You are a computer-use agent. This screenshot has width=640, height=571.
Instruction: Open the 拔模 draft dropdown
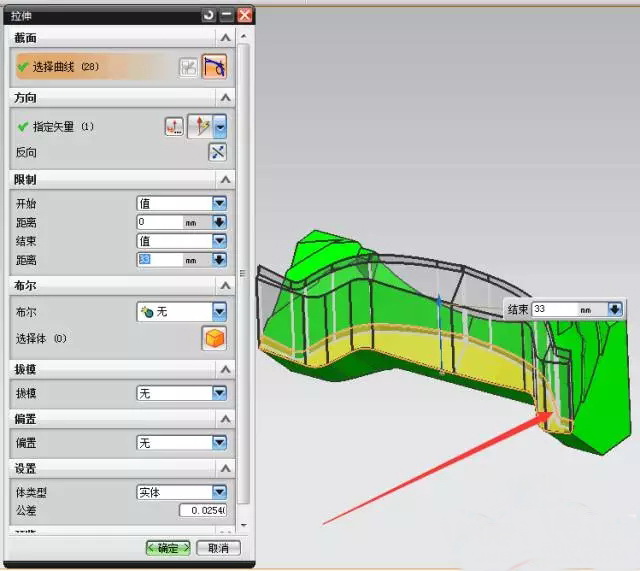pos(219,393)
